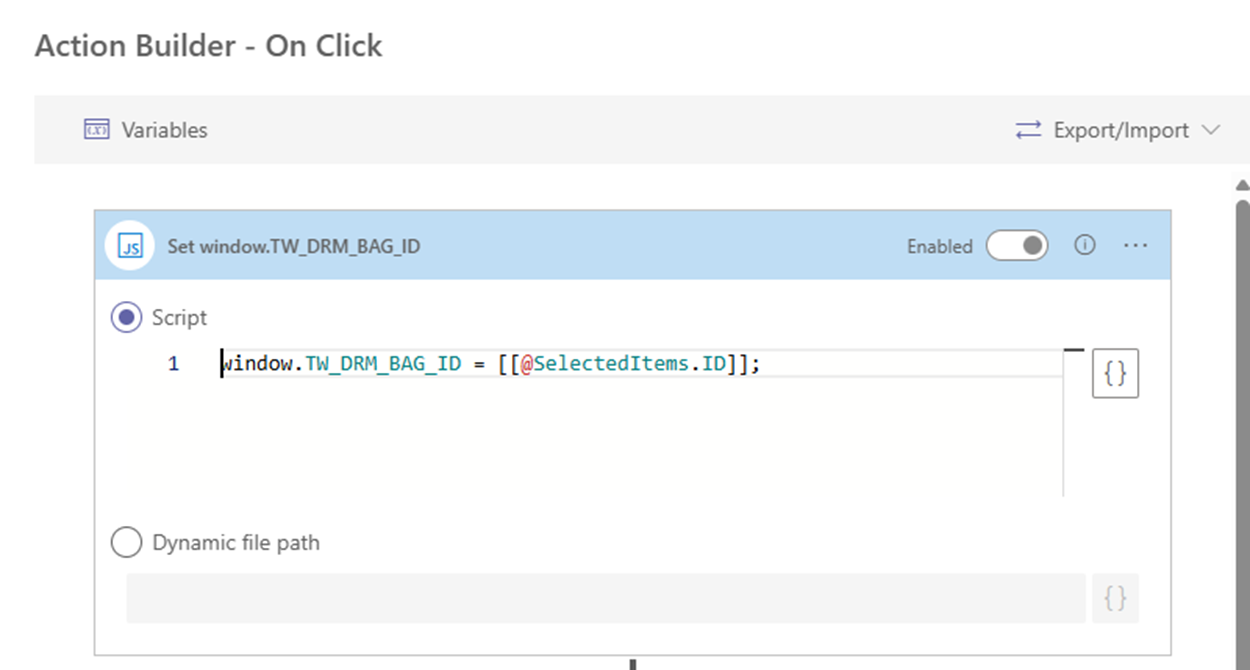Open the action's more options ellipsis
Image resolution: width=1250 pixels, height=670 pixels.
coord(1135,245)
